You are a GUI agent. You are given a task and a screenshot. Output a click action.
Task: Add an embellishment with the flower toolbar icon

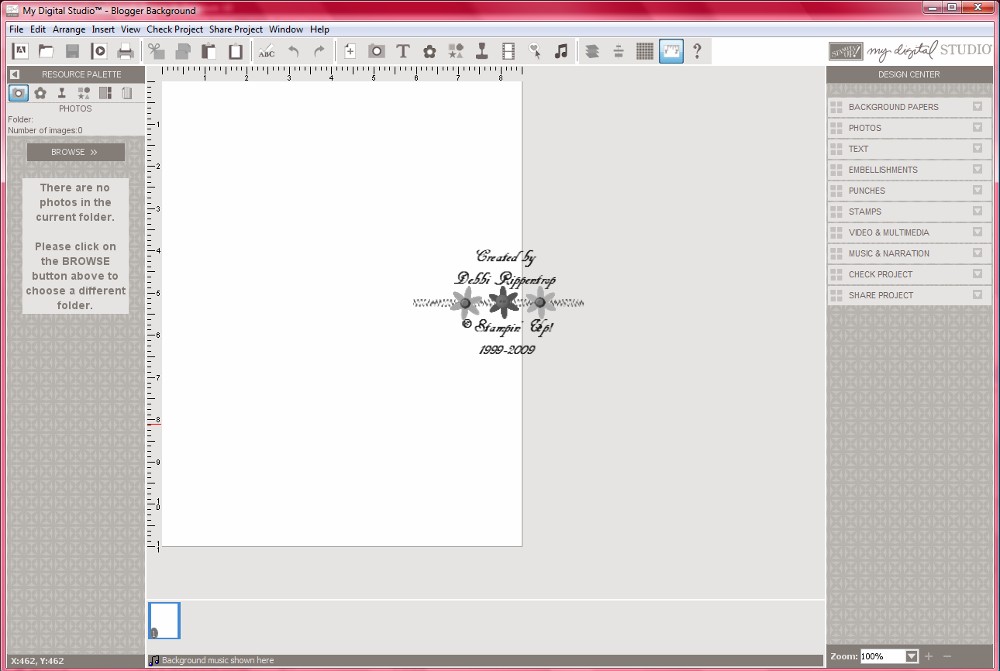pos(429,51)
